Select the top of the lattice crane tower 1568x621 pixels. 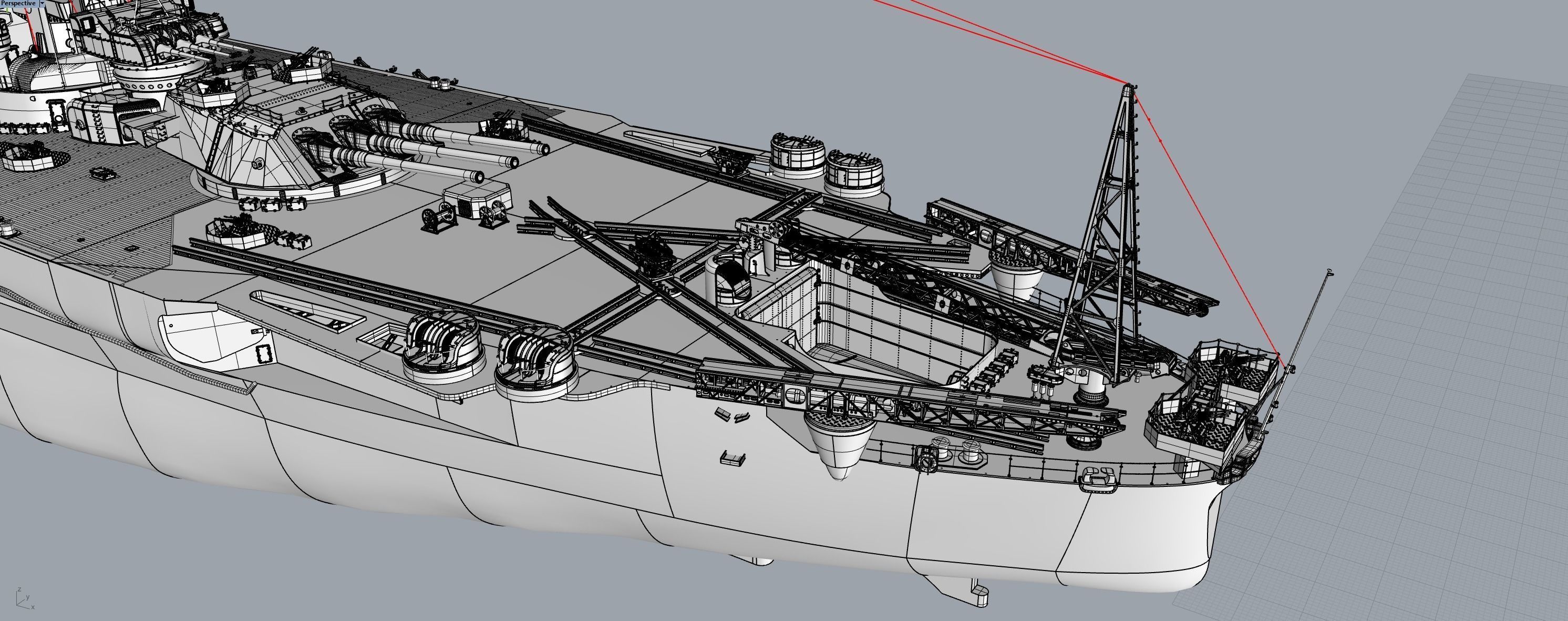pos(1129,89)
